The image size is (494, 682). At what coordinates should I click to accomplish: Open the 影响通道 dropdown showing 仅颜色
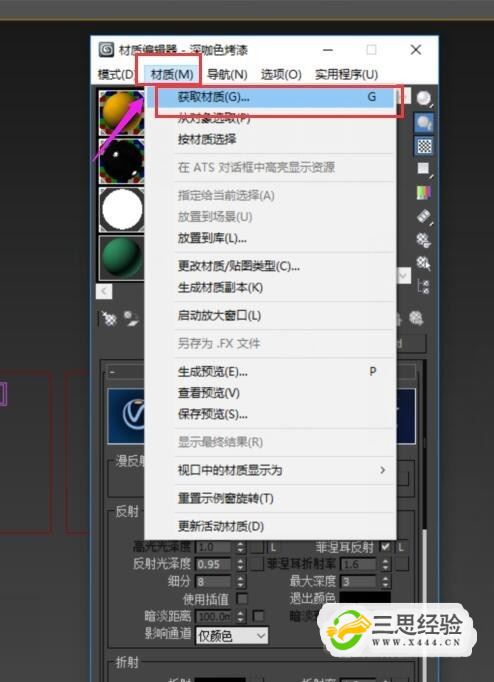(231, 636)
